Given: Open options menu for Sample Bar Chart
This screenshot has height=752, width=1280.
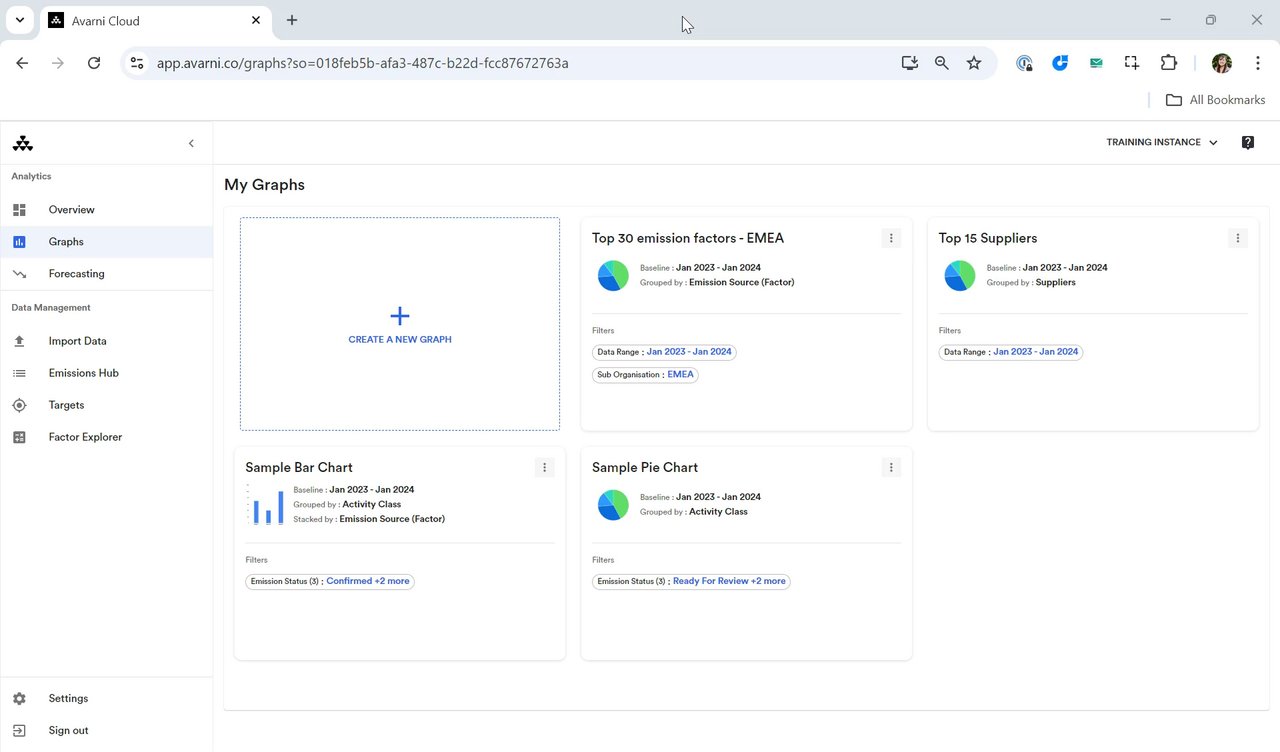Looking at the screenshot, I should coord(544,467).
